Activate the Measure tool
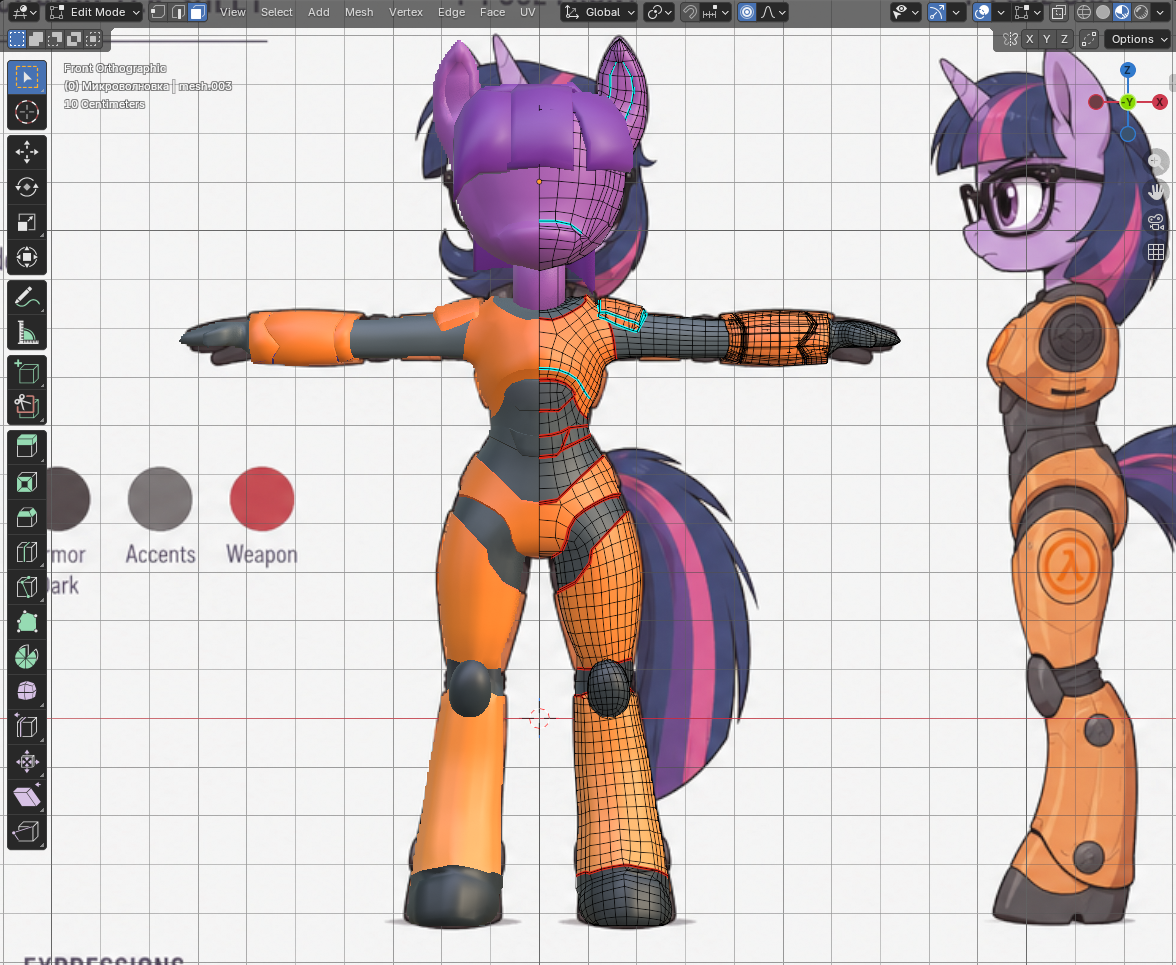The width and height of the screenshot is (1176, 965). point(27,333)
